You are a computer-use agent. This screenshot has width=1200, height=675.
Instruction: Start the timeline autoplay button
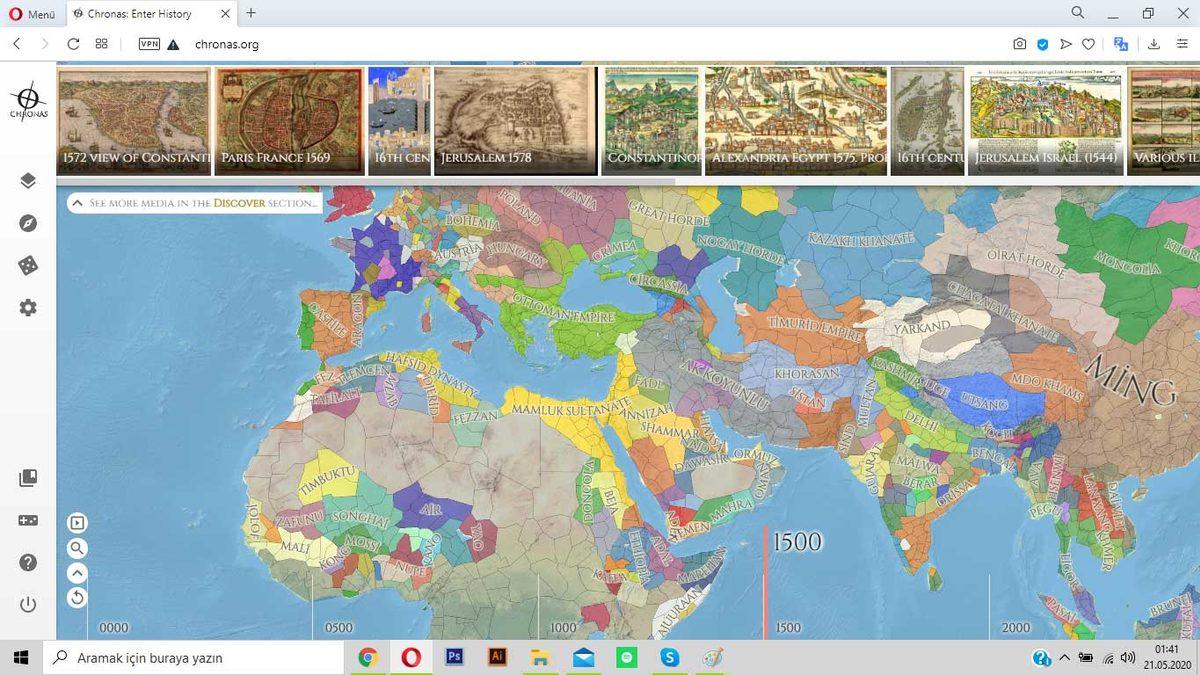pos(77,522)
